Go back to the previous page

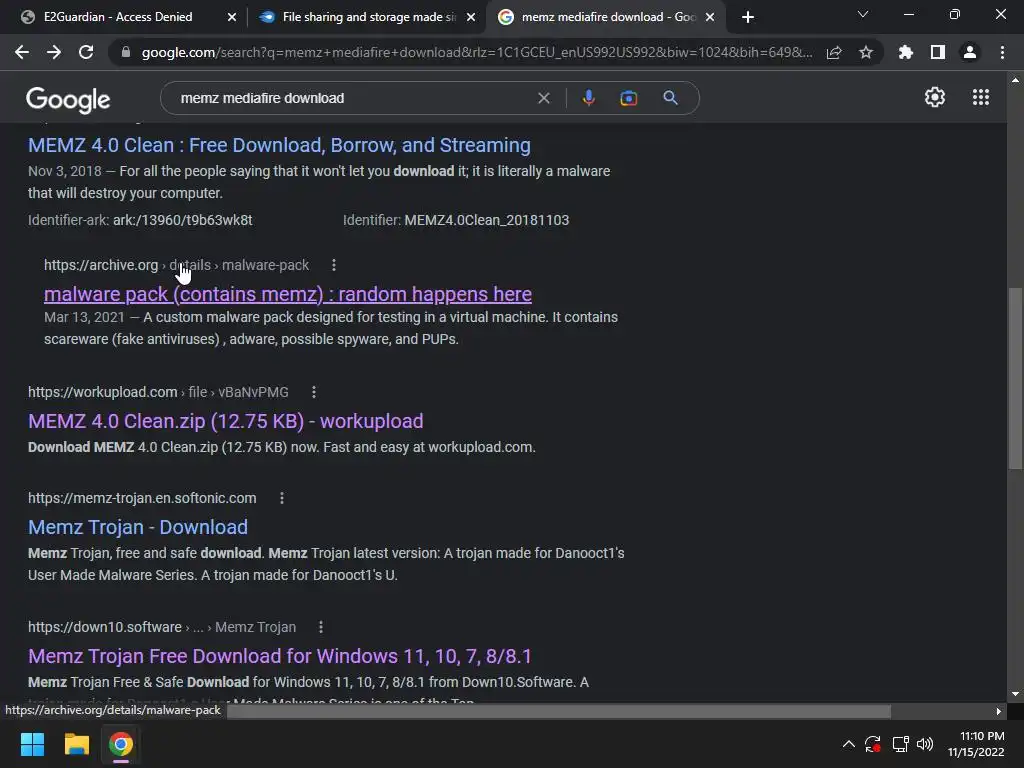pos(22,52)
